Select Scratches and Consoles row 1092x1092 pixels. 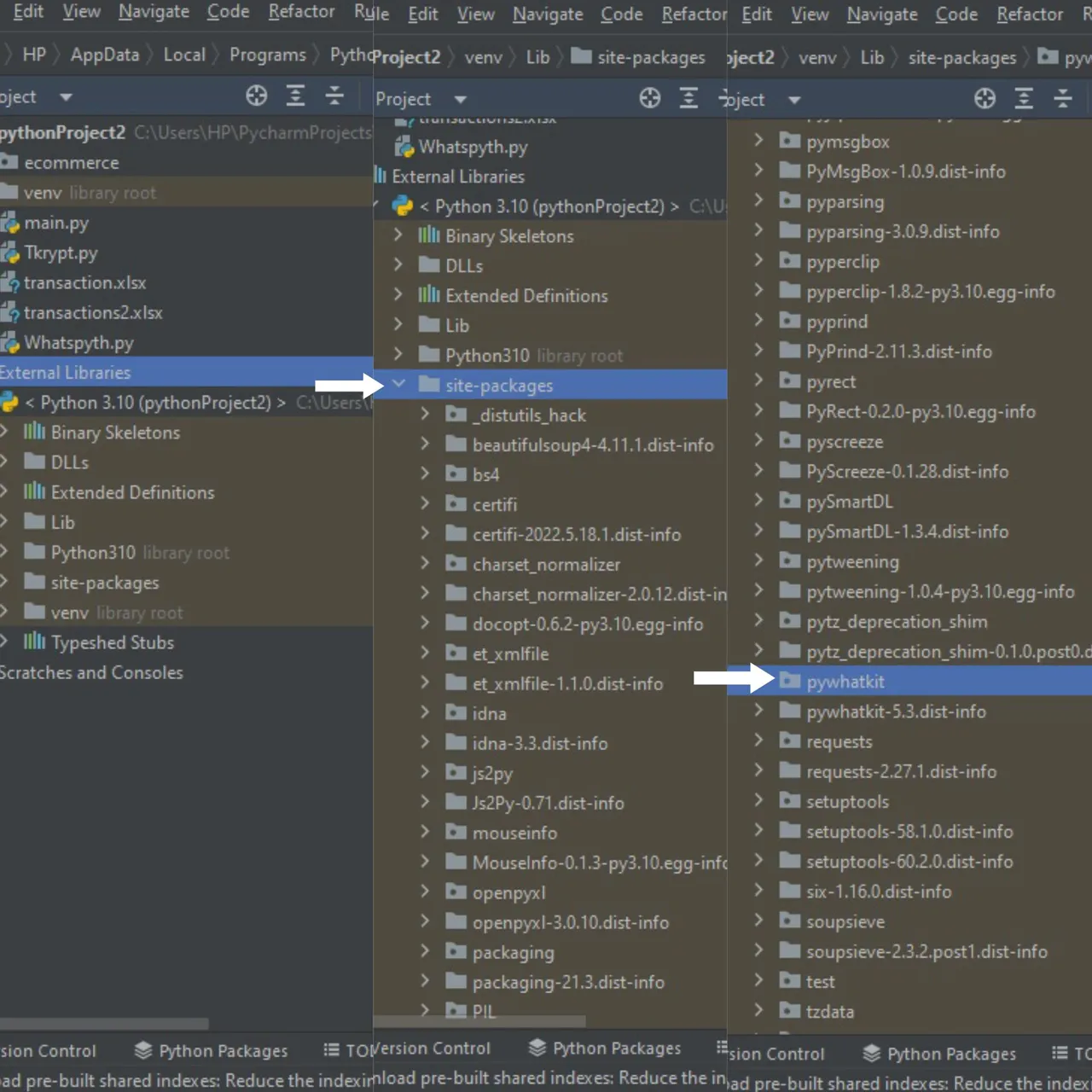click(186, 672)
